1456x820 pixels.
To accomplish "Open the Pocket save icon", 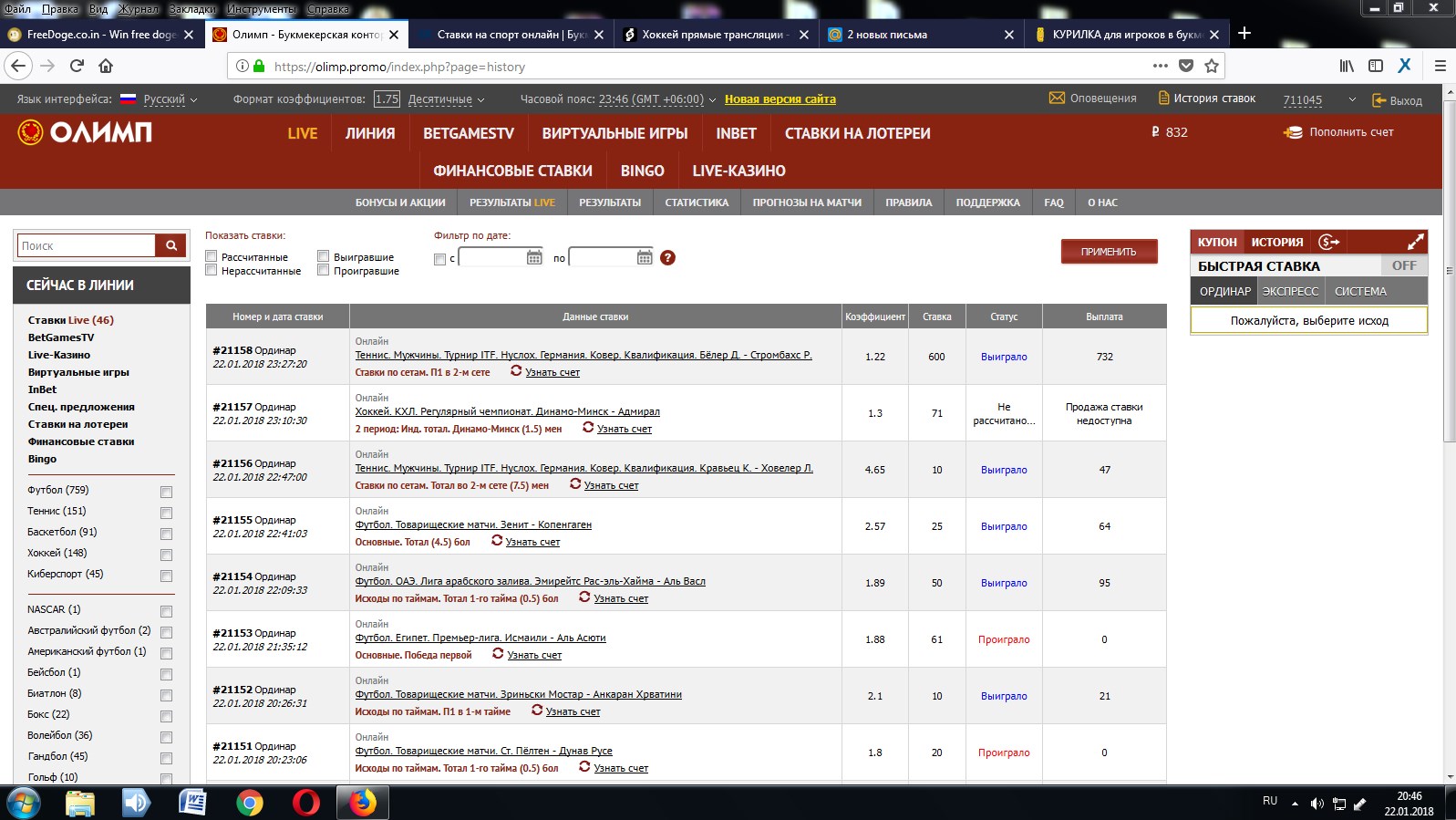I will coord(1185,66).
